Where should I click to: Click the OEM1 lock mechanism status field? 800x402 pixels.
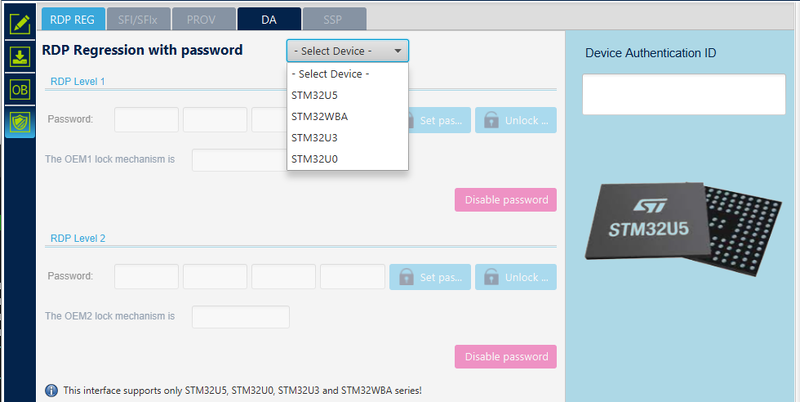pos(240,160)
